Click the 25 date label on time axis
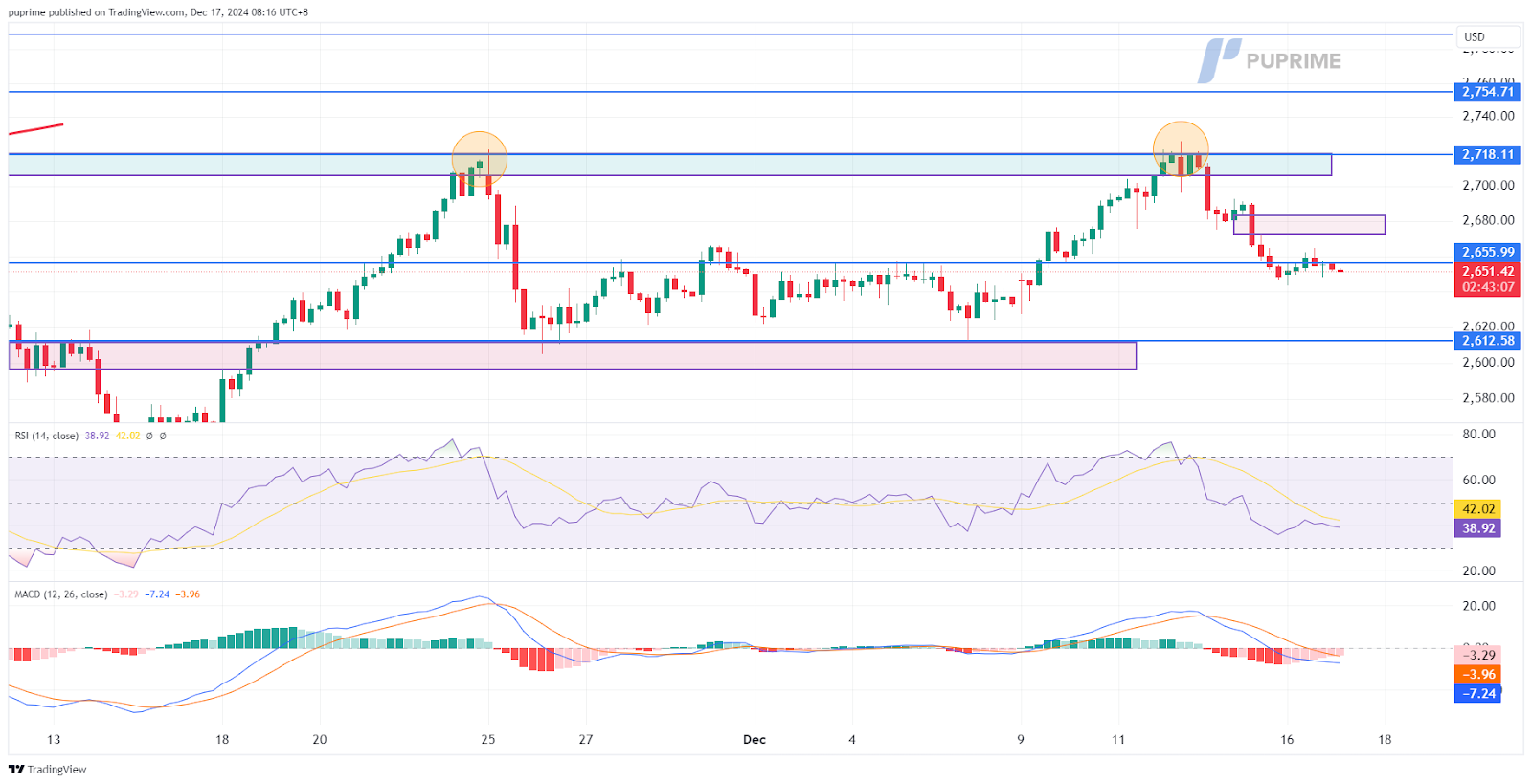 coord(488,740)
